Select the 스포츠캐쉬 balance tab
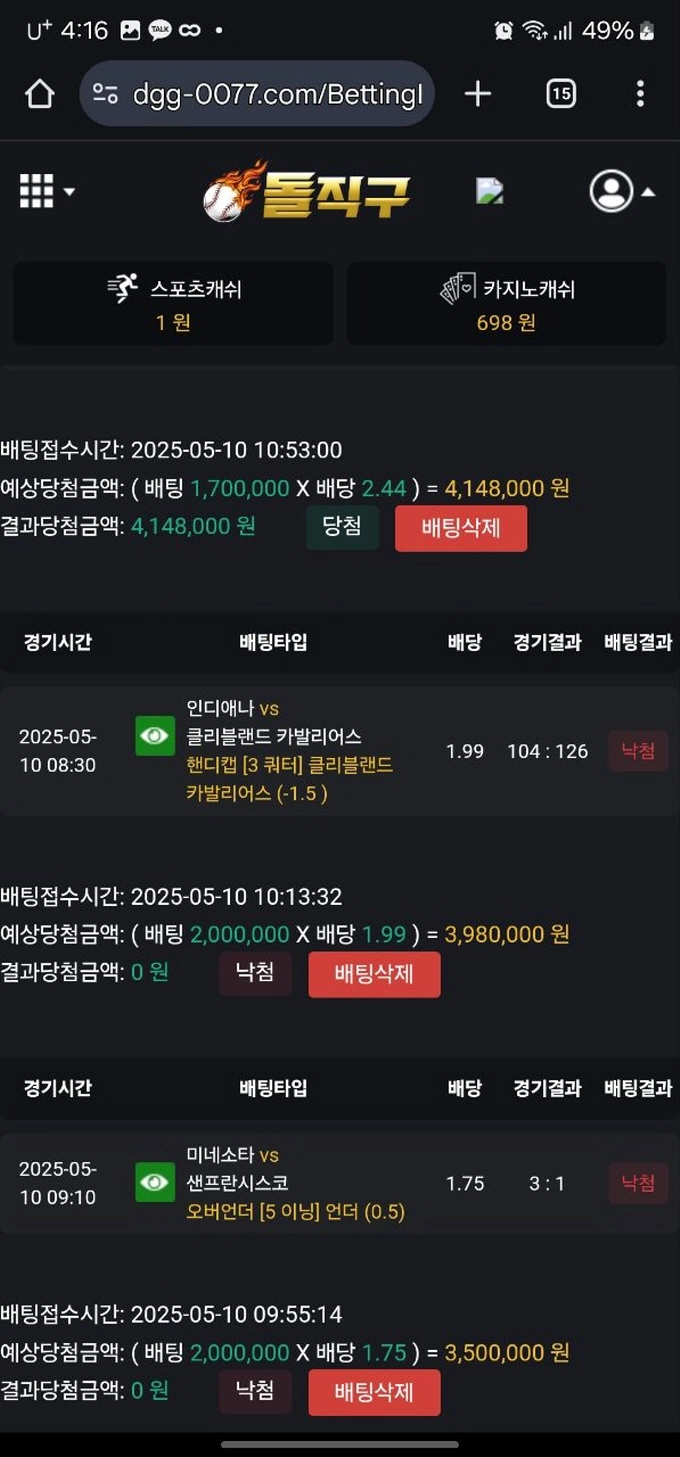The width and height of the screenshot is (680, 1457). (173, 304)
